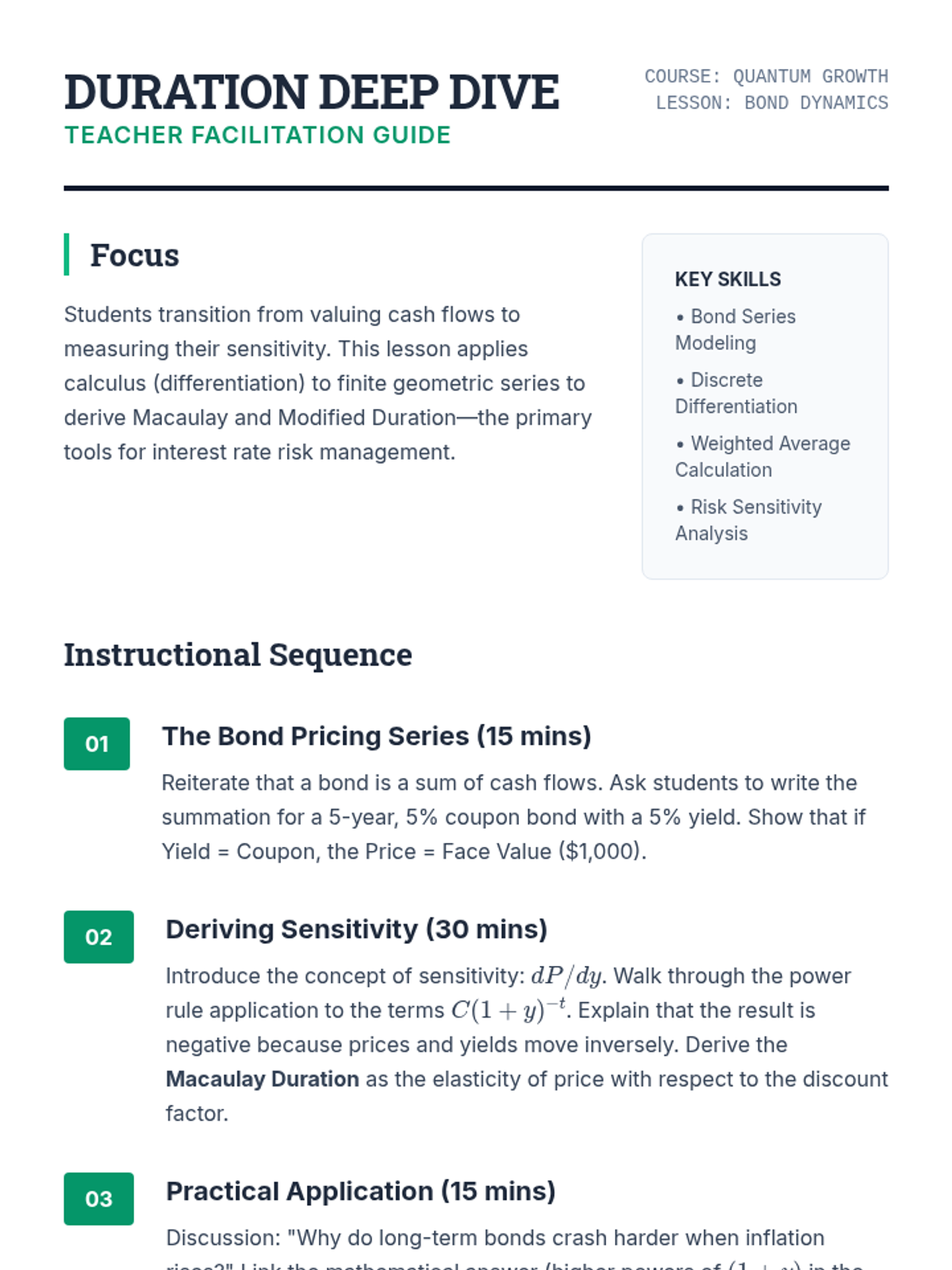Click the Practical Application step heading

tap(360, 1191)
